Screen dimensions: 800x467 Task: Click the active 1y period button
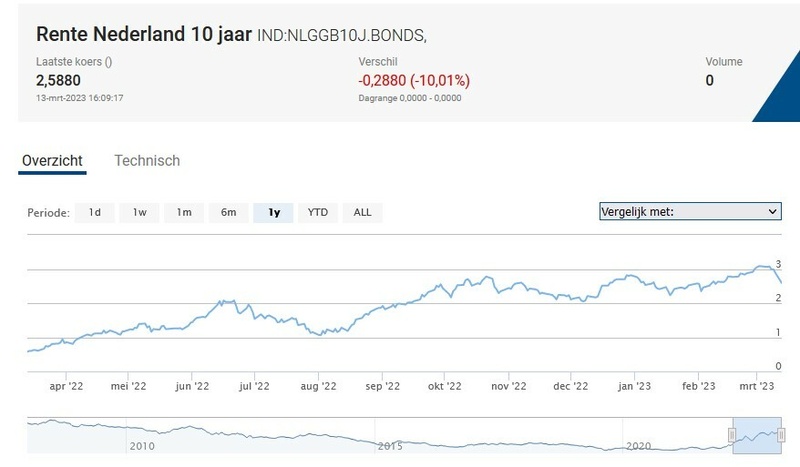(273, 212)
